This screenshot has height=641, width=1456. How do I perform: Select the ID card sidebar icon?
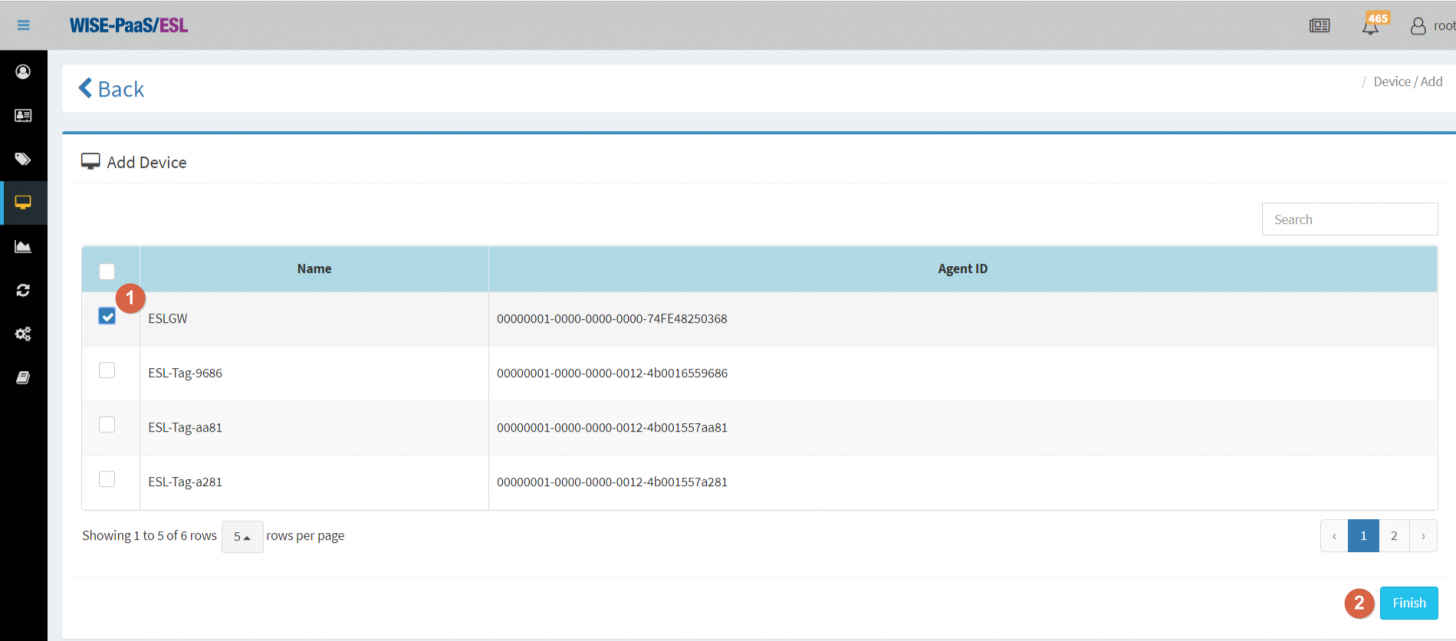pos(22,115)
